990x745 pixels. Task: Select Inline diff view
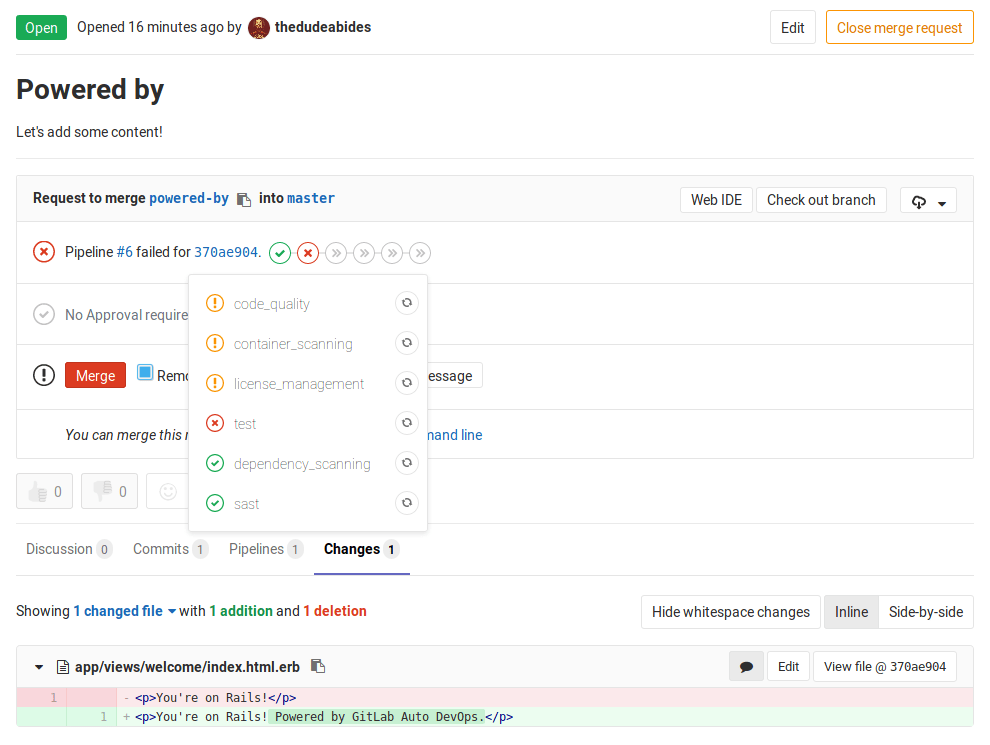(851, 612)
